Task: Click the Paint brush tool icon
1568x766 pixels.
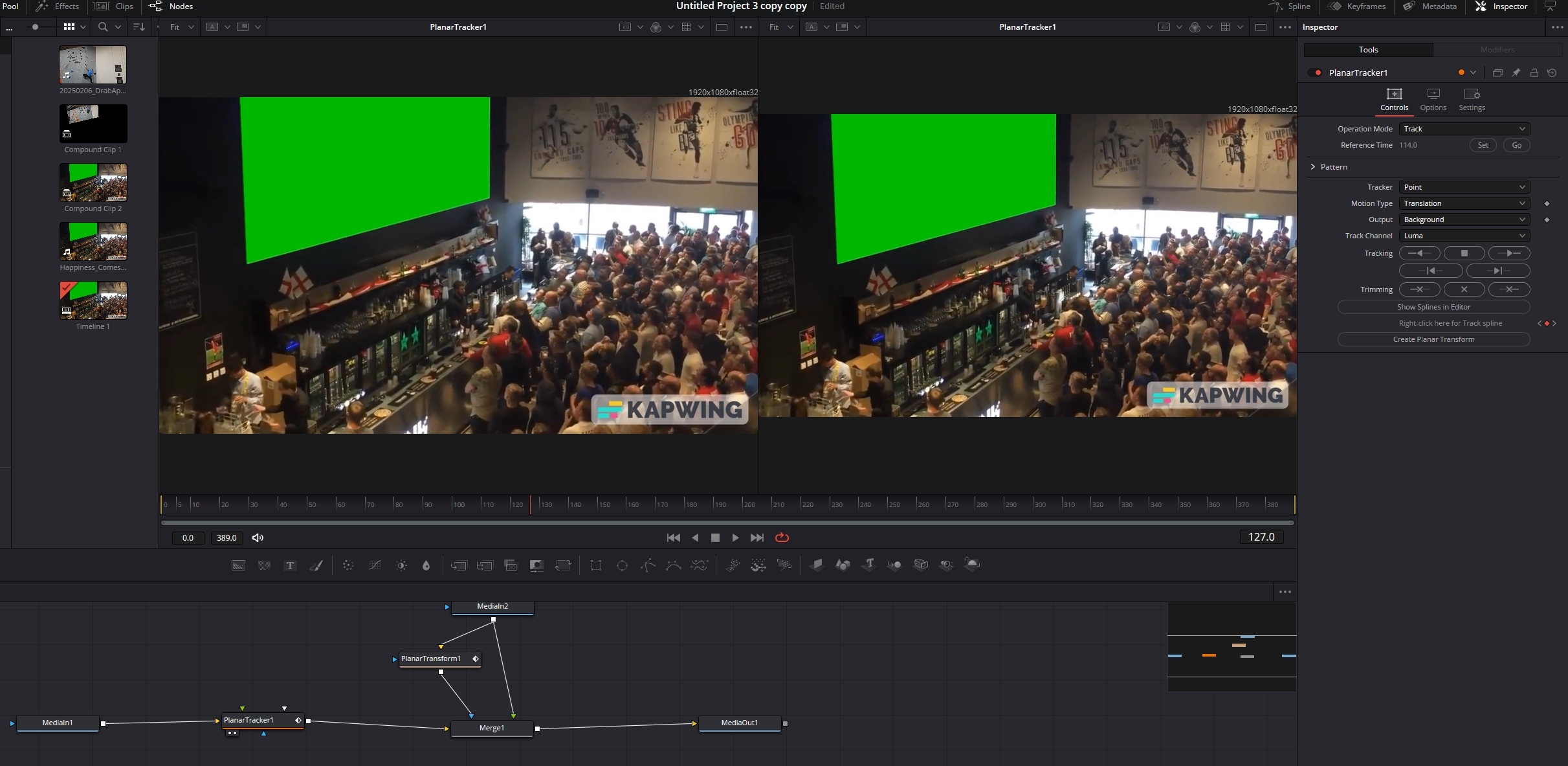Action: [x=316, y=565]
